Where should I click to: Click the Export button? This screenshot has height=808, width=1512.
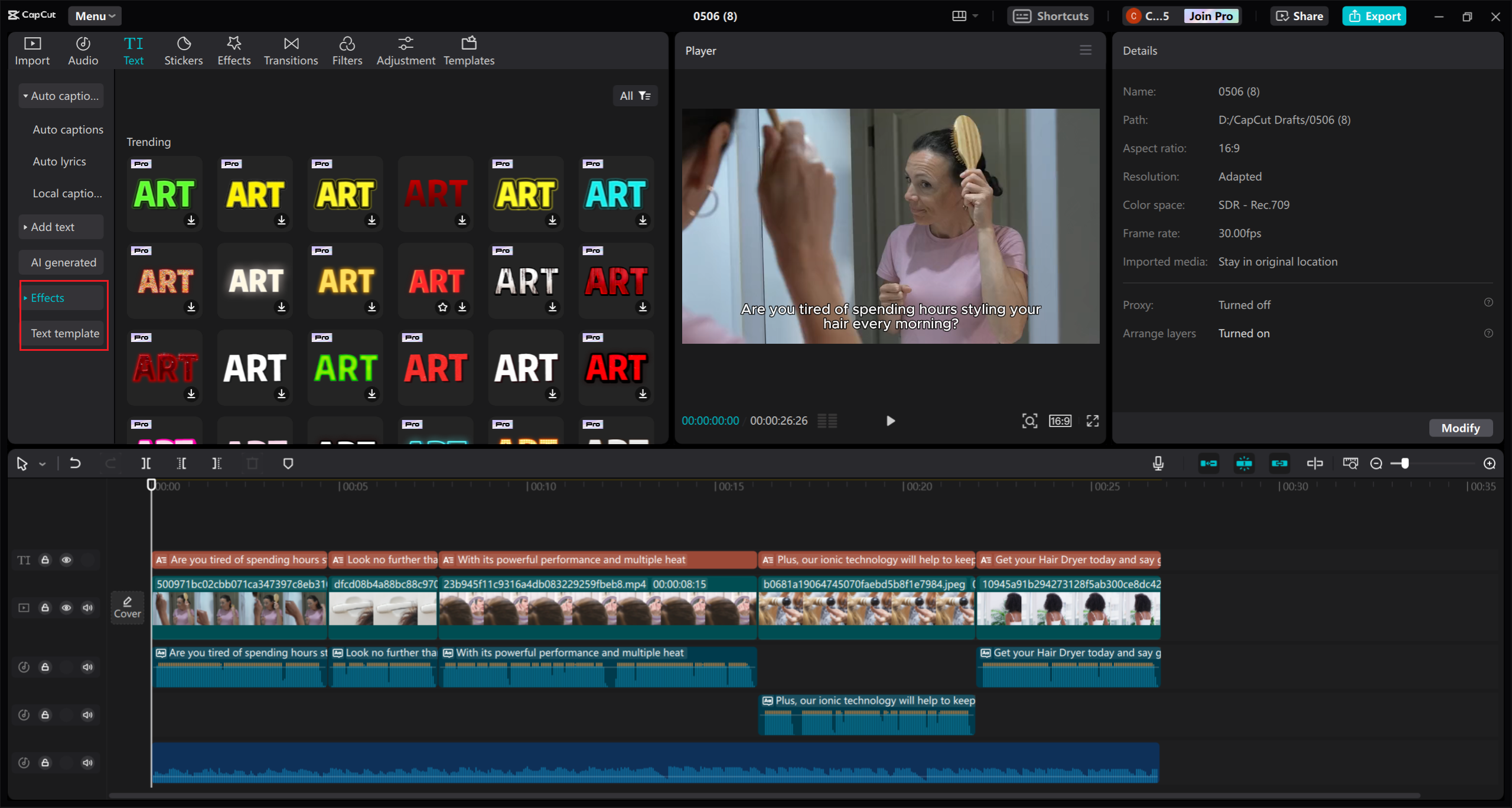(x=1374, y=16)
